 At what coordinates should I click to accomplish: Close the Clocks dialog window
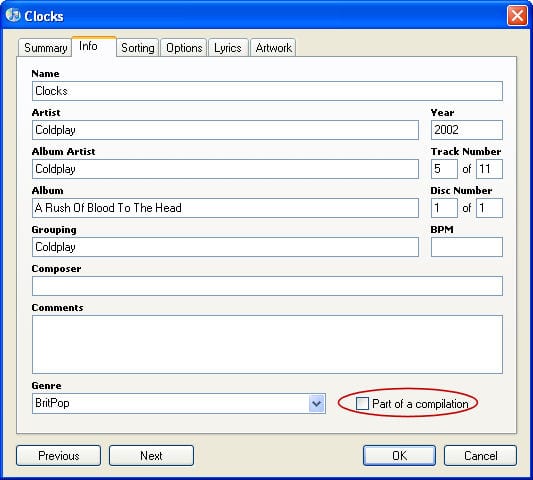pyautogui.click(x=517, y=15)
